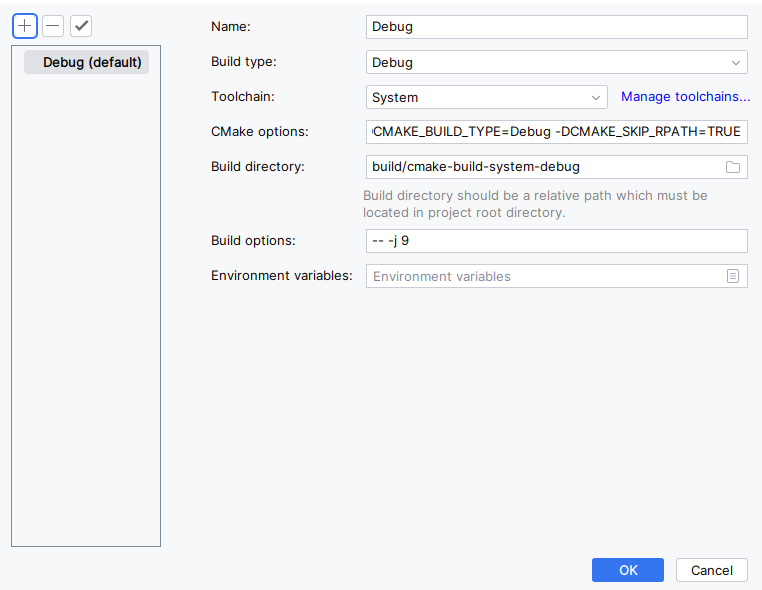Screen dimensions: 762x590
Task: Toggle profile enabled with the checkmark icon
Action: click(x=81, y=26)
